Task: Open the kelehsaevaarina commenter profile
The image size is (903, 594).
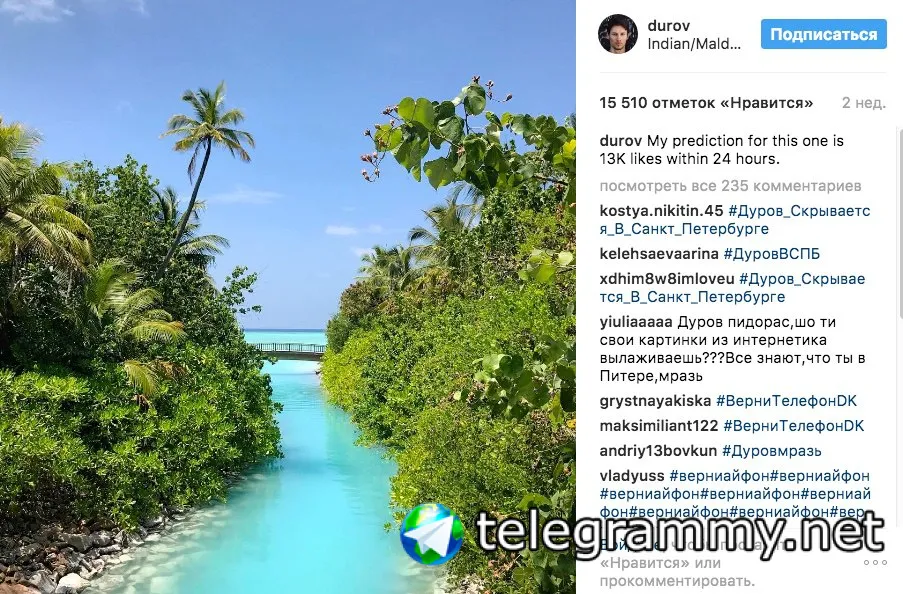Action: (x=659, y=254)
